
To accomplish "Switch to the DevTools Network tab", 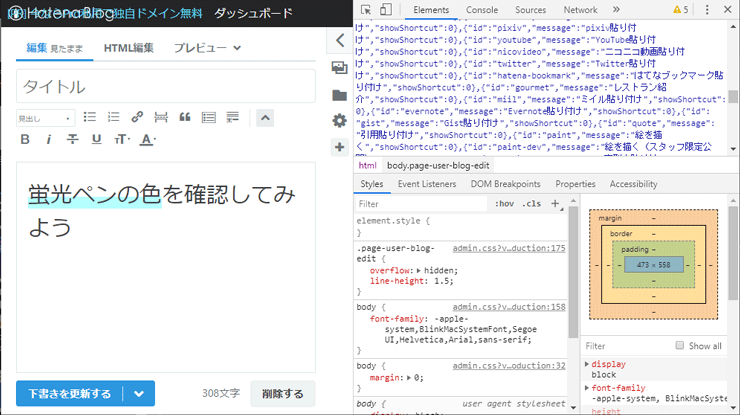I will [x=580, y=9].
